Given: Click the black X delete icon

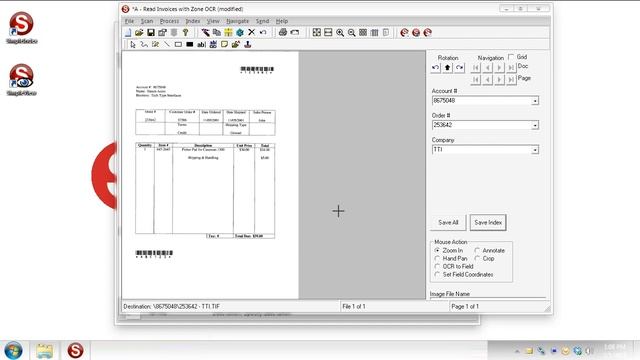Looking at the screenshot, I should (x=251, y=33).
